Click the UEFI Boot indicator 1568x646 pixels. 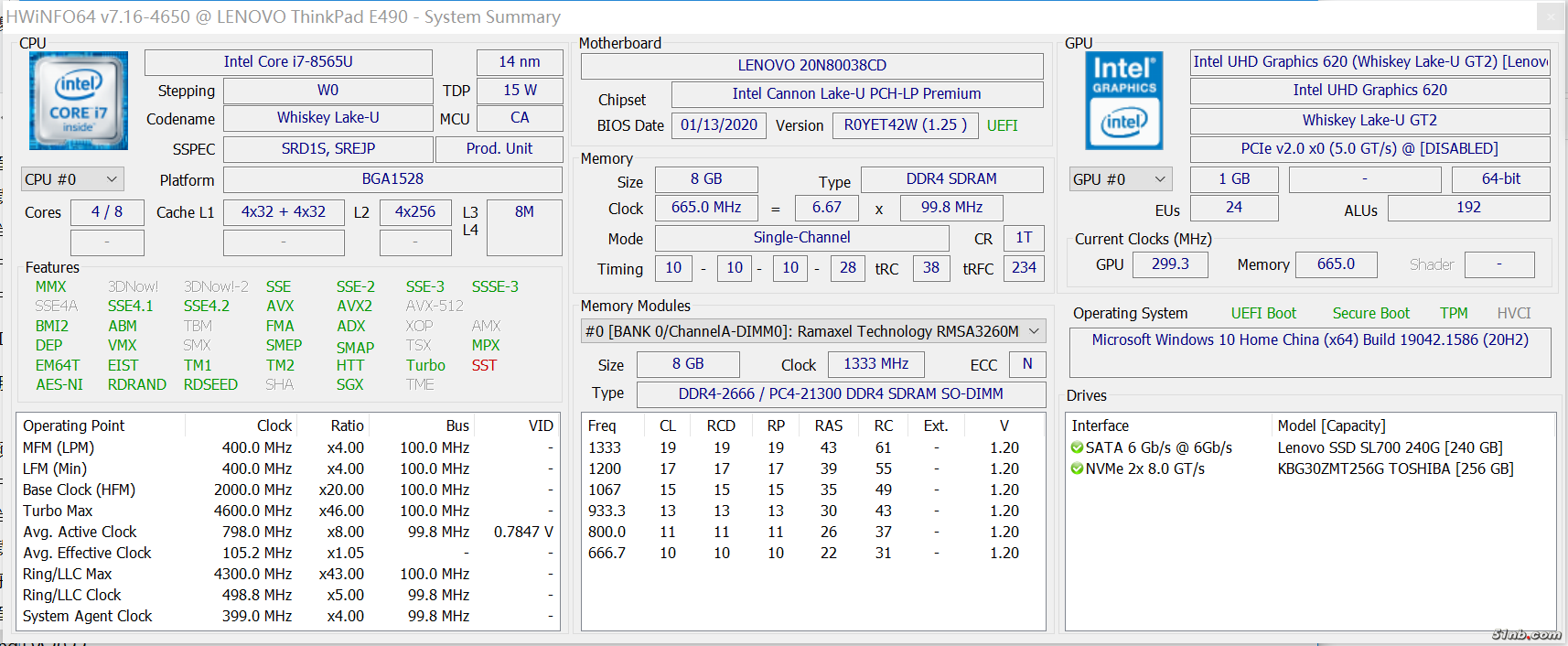pyautogui.click(x=1263, y=313)
